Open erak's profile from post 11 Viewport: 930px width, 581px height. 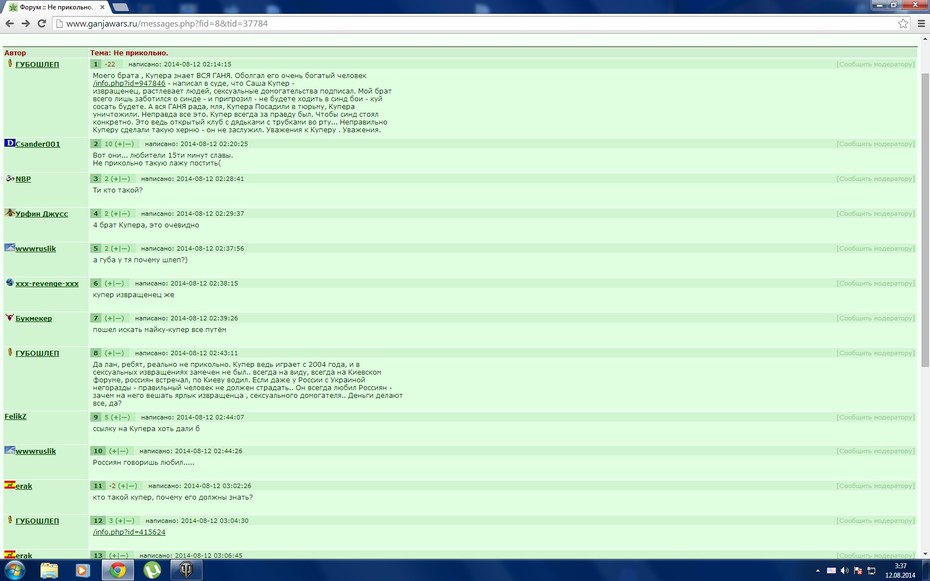pyautogui.click(x=24, y=486)
